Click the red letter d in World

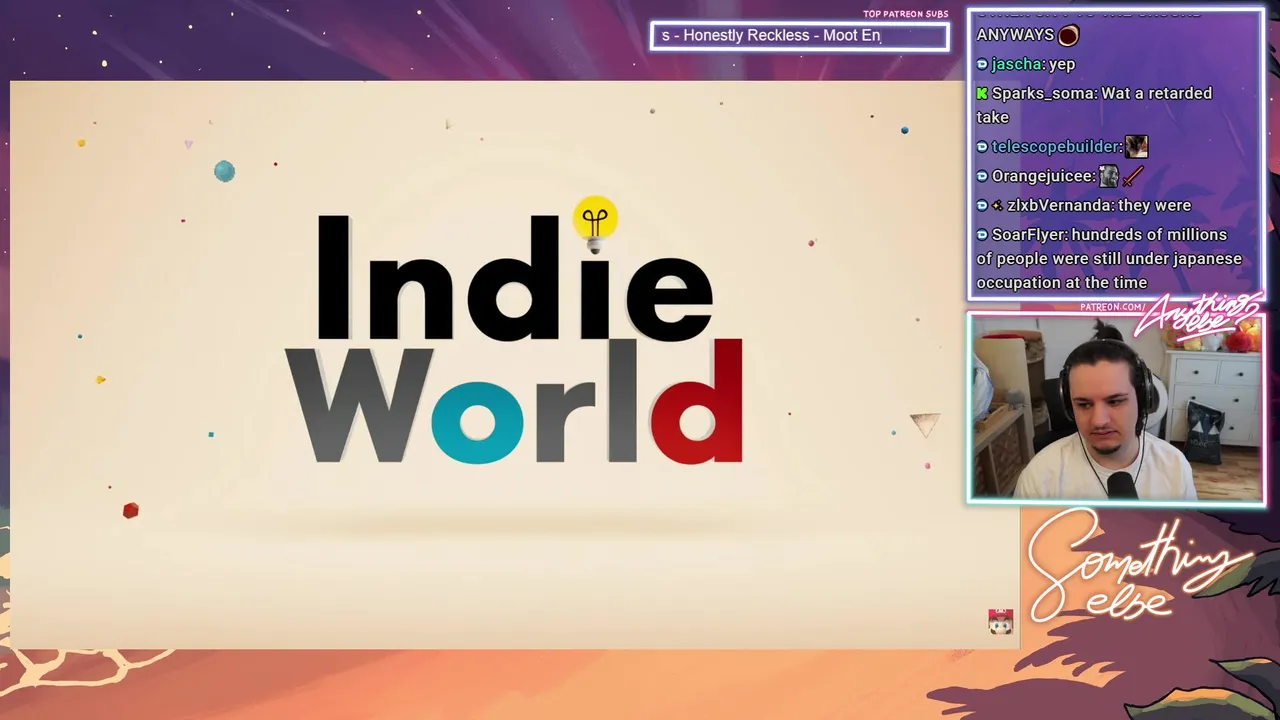point(697,401)
